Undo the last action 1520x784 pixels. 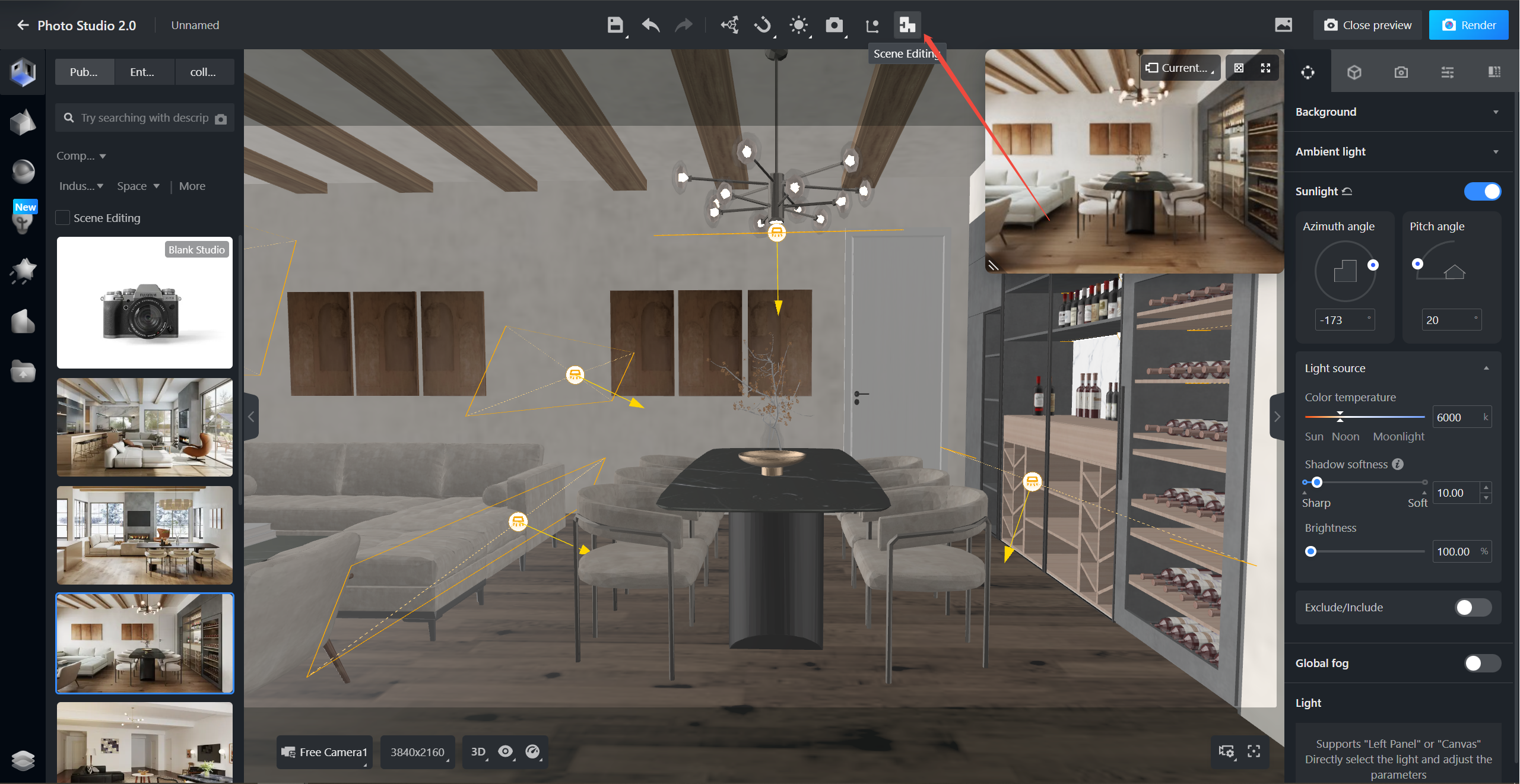[x=650, y=25]
